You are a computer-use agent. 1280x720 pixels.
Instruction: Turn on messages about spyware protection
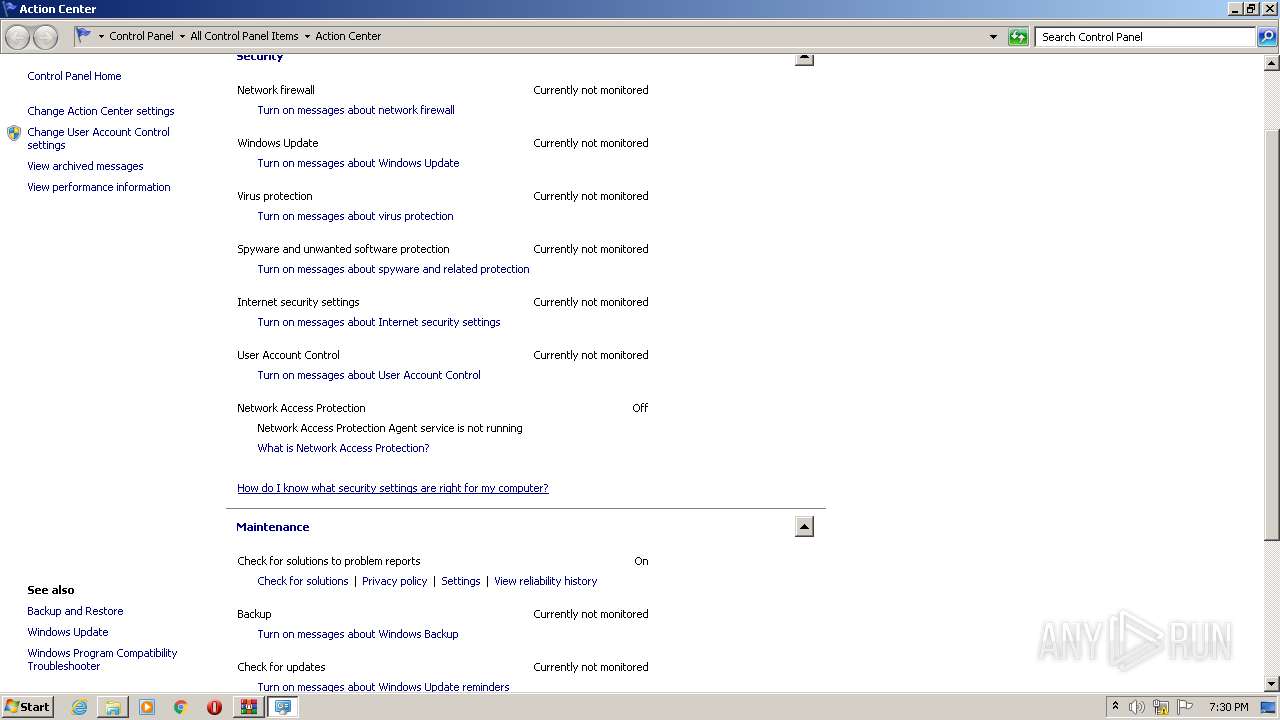point(393,269)
